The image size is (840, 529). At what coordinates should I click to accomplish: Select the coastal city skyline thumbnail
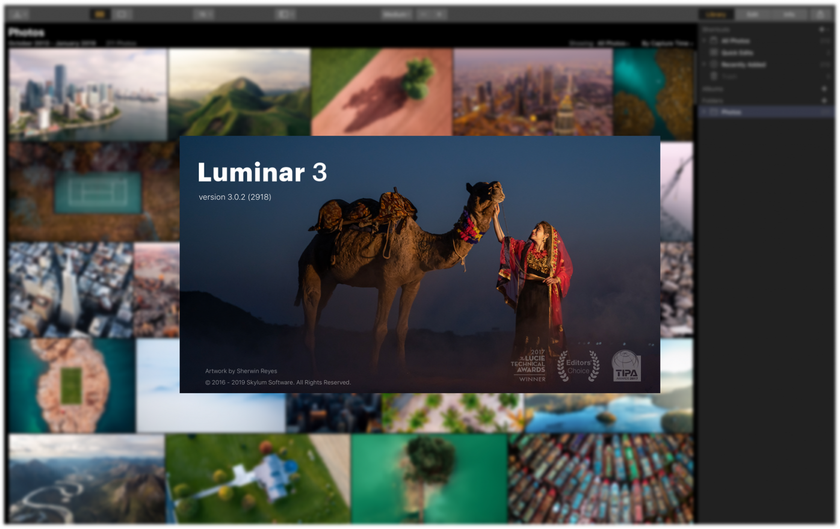click(x=88, y=94)
